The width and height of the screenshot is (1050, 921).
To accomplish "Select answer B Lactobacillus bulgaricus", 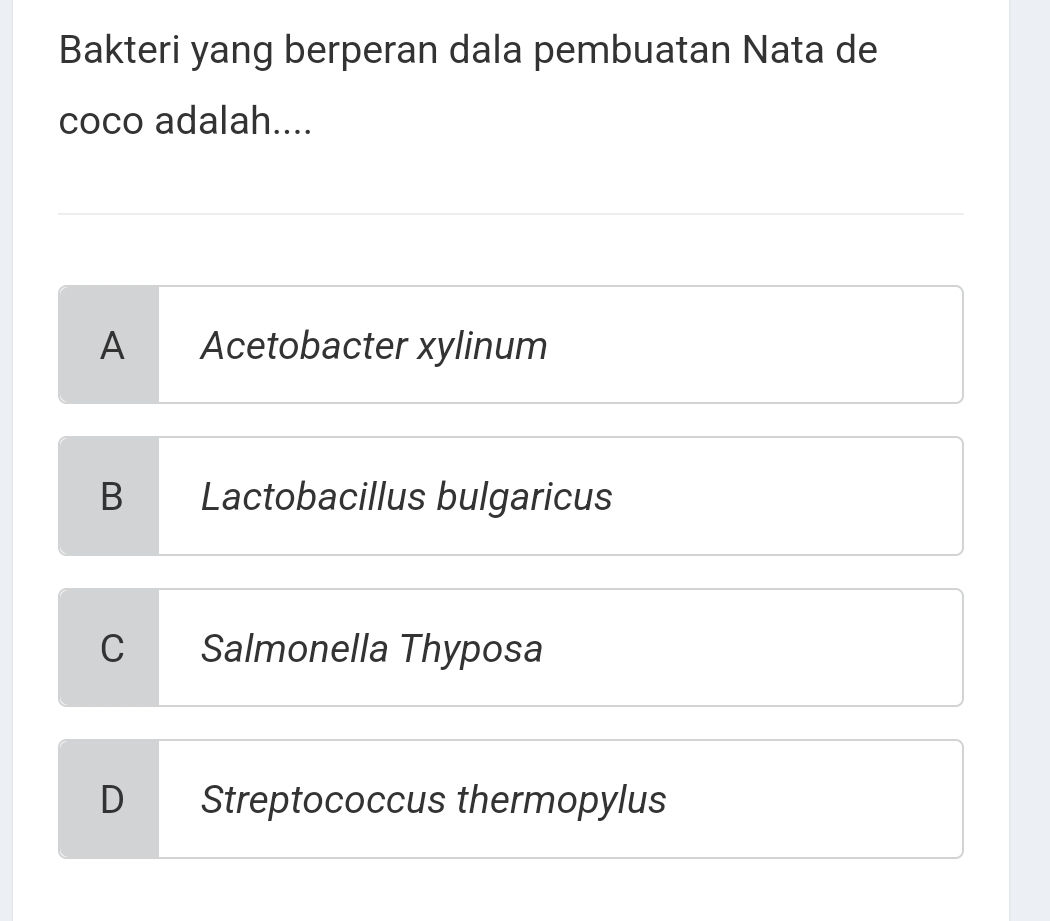I will pyautogui.click(x=510, y=495).
